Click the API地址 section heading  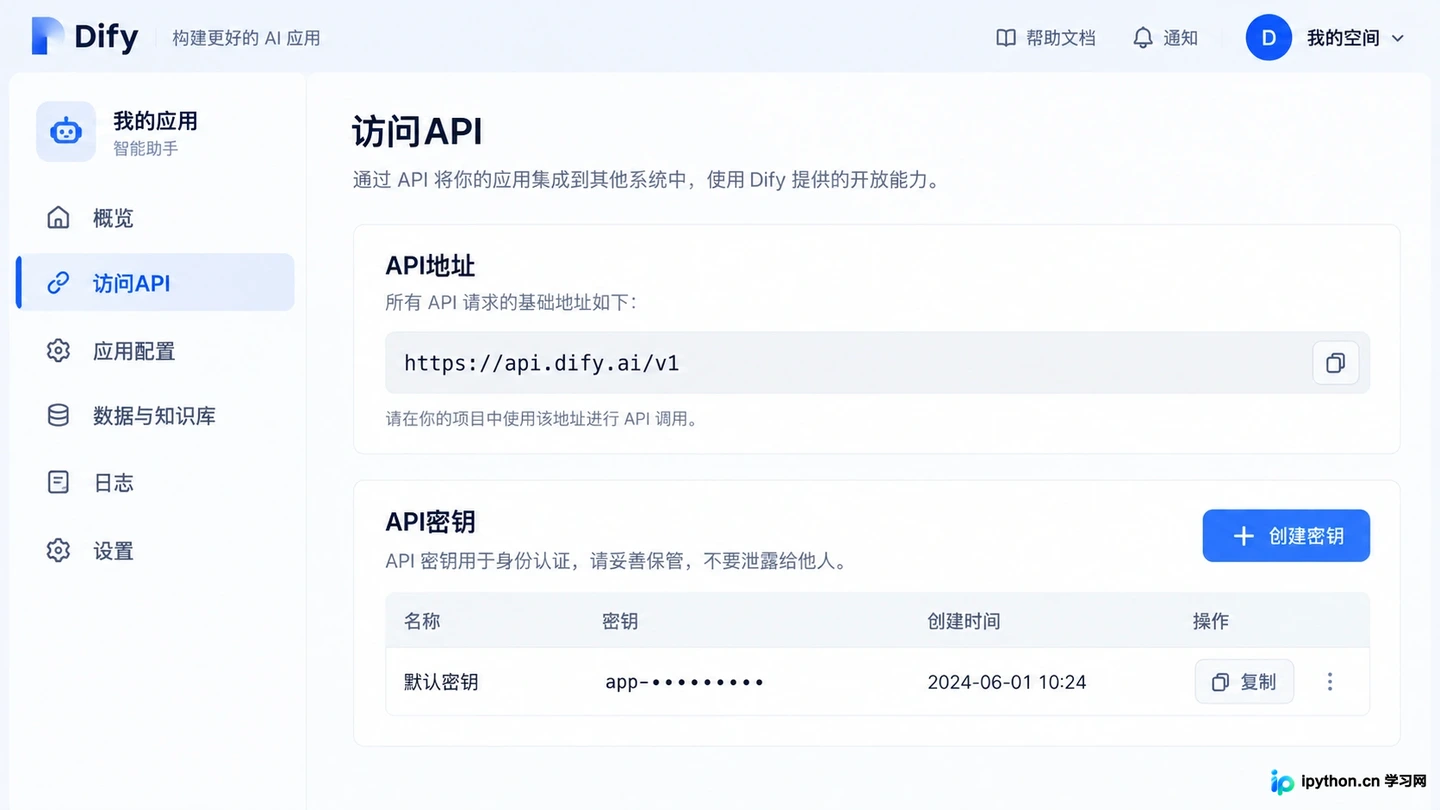(x=430, y=266)
